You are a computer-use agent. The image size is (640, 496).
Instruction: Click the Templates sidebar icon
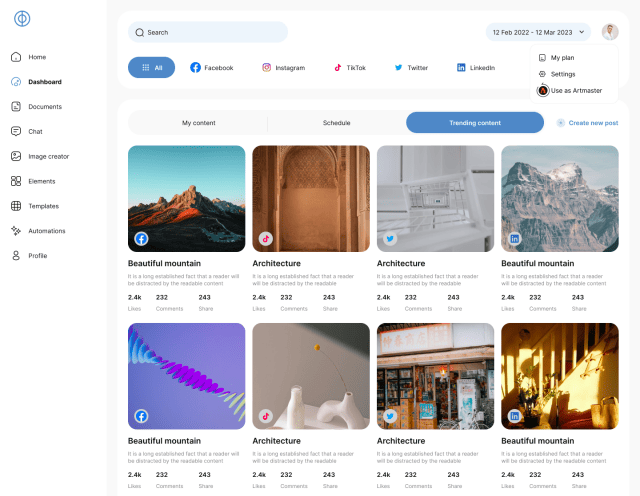point(16,206)
